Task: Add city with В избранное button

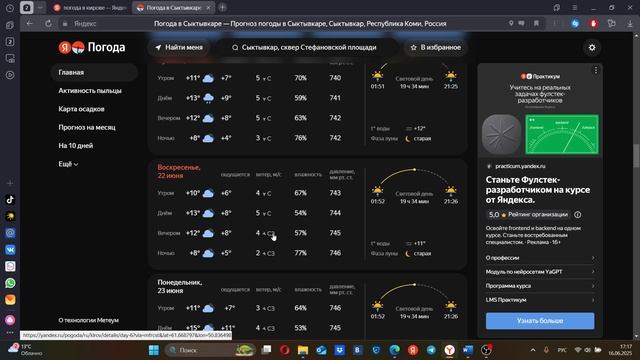Action: click(x=436, y=48)
